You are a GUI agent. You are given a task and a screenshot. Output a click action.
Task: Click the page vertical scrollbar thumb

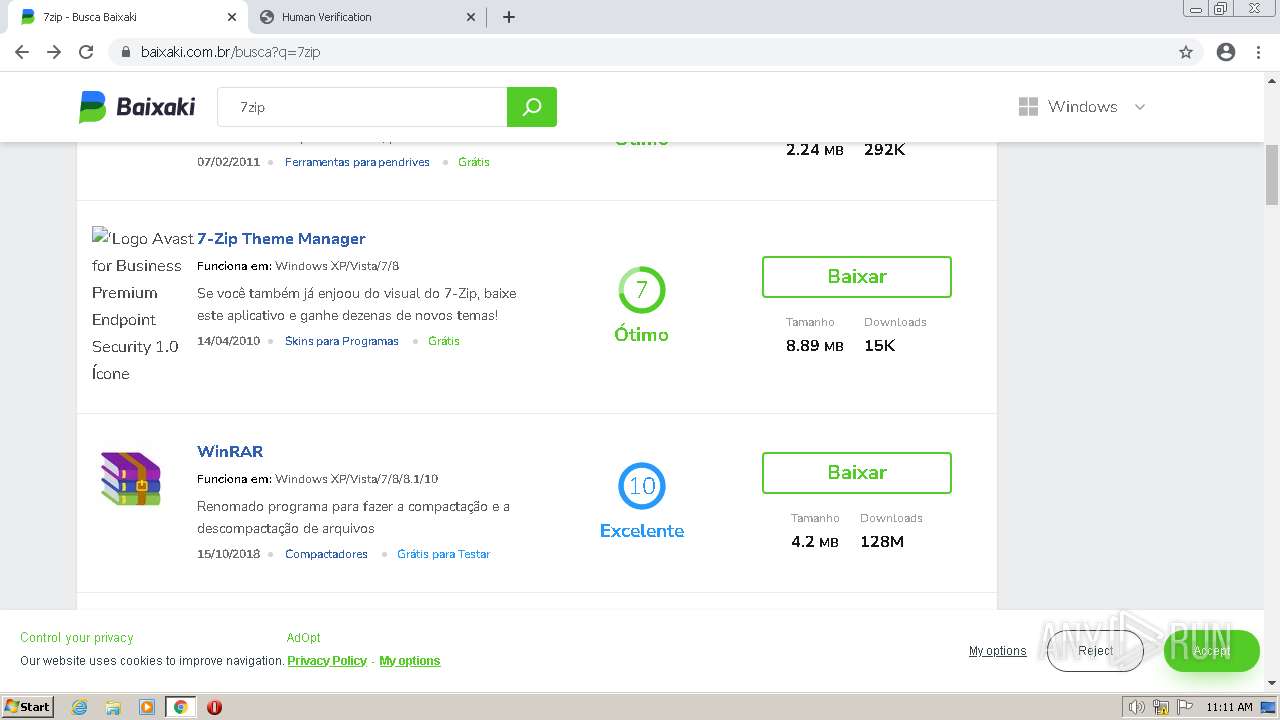point(1272,174)
